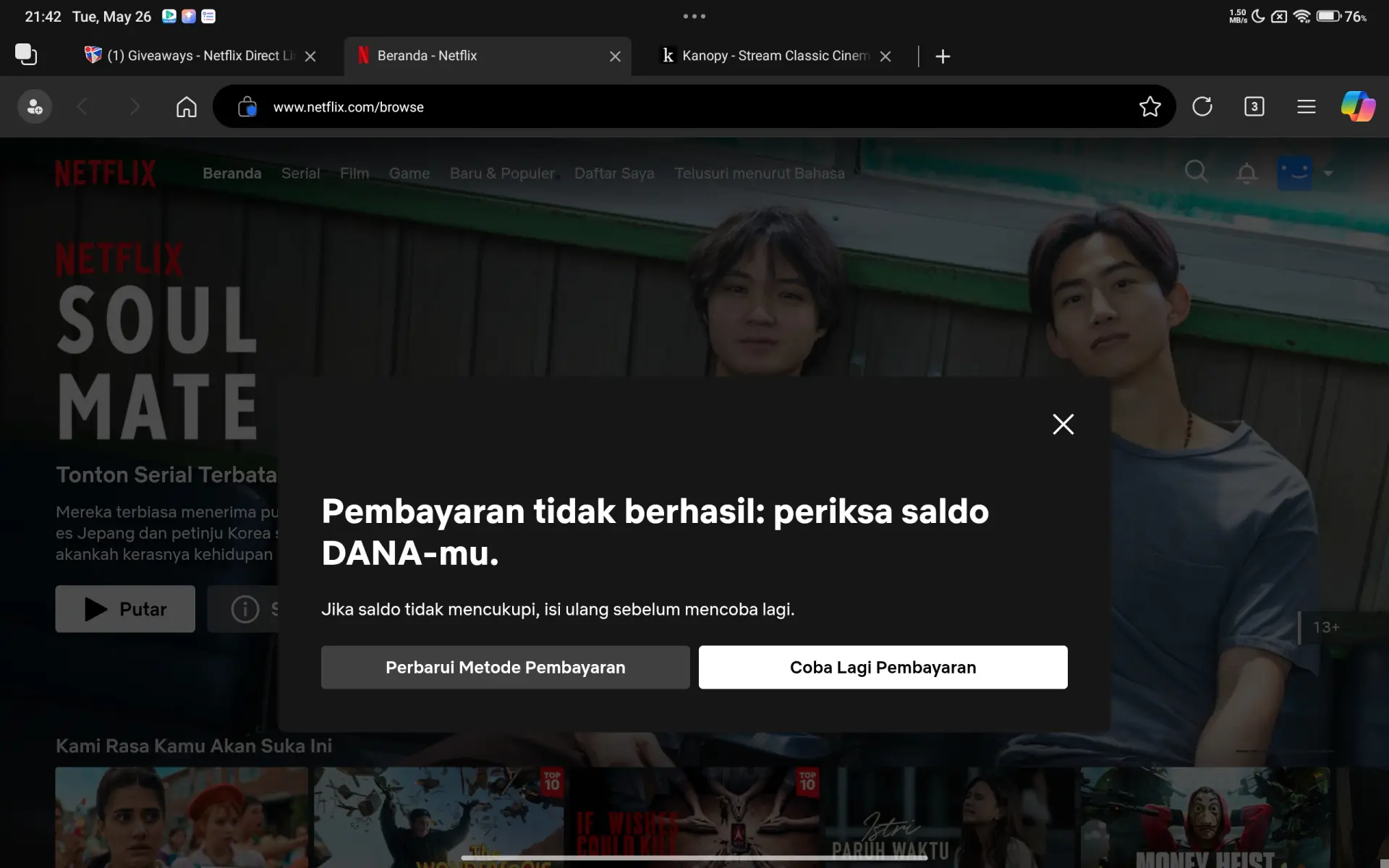Select Beranda in Netflix navigation
This screenshot has width=1389, height=868.
[231, 174]
